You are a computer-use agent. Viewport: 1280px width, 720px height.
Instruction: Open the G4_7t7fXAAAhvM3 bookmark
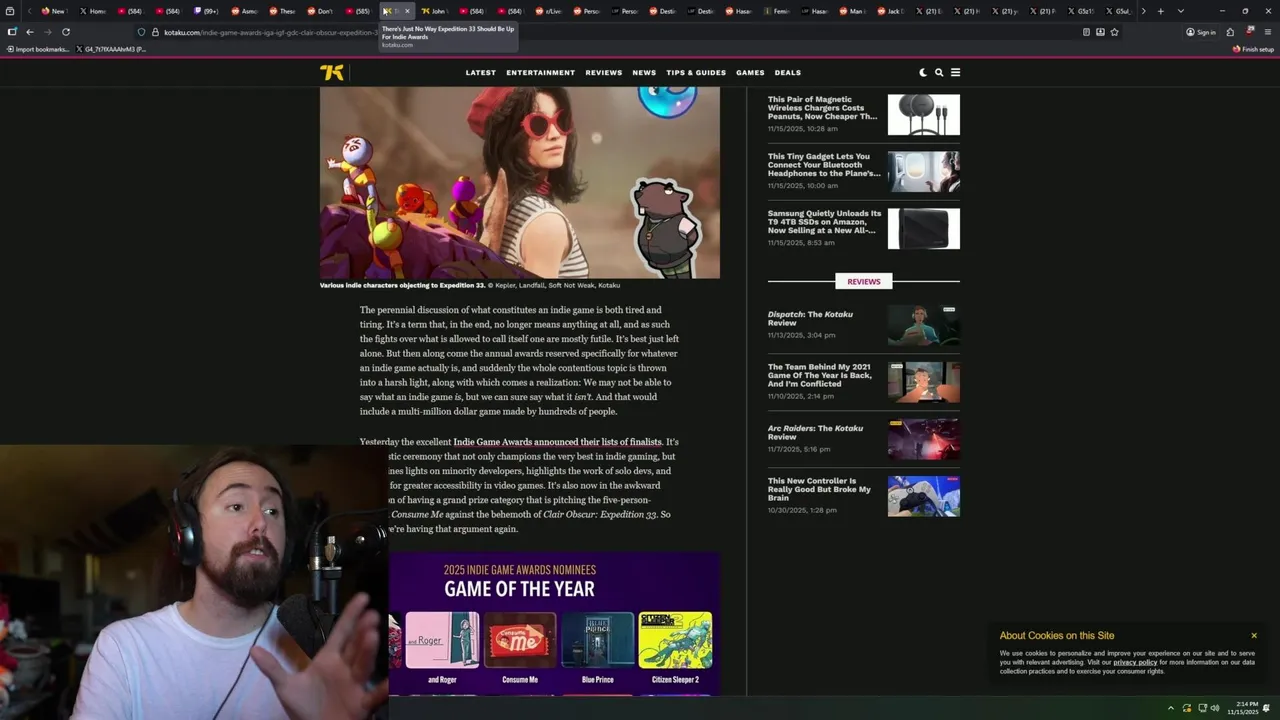[111, 49]
